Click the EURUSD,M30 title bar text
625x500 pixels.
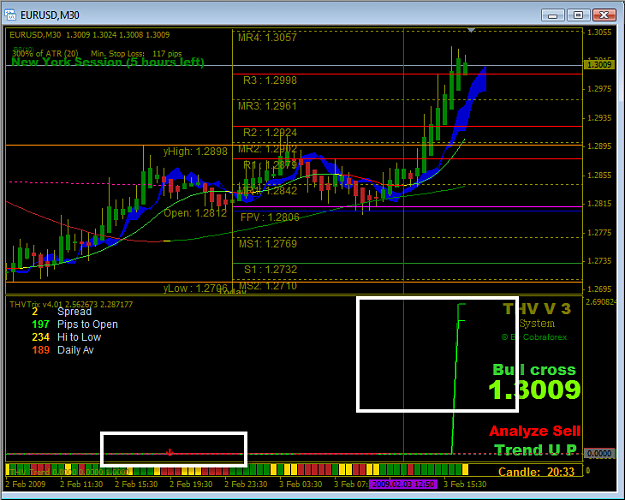point(50,15)
